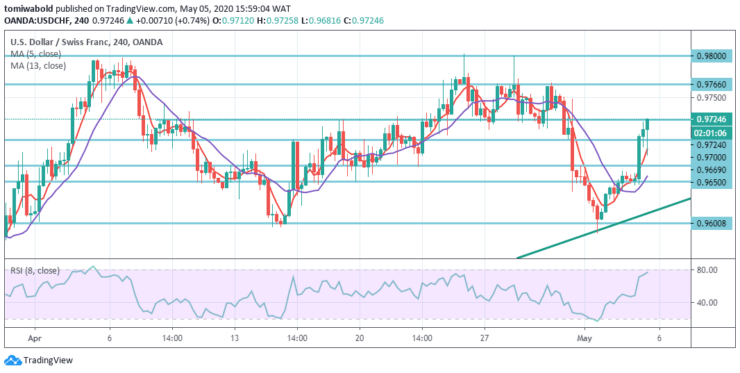
Task: Click the 13 date label on time axis
Action: tap(235, 338)
